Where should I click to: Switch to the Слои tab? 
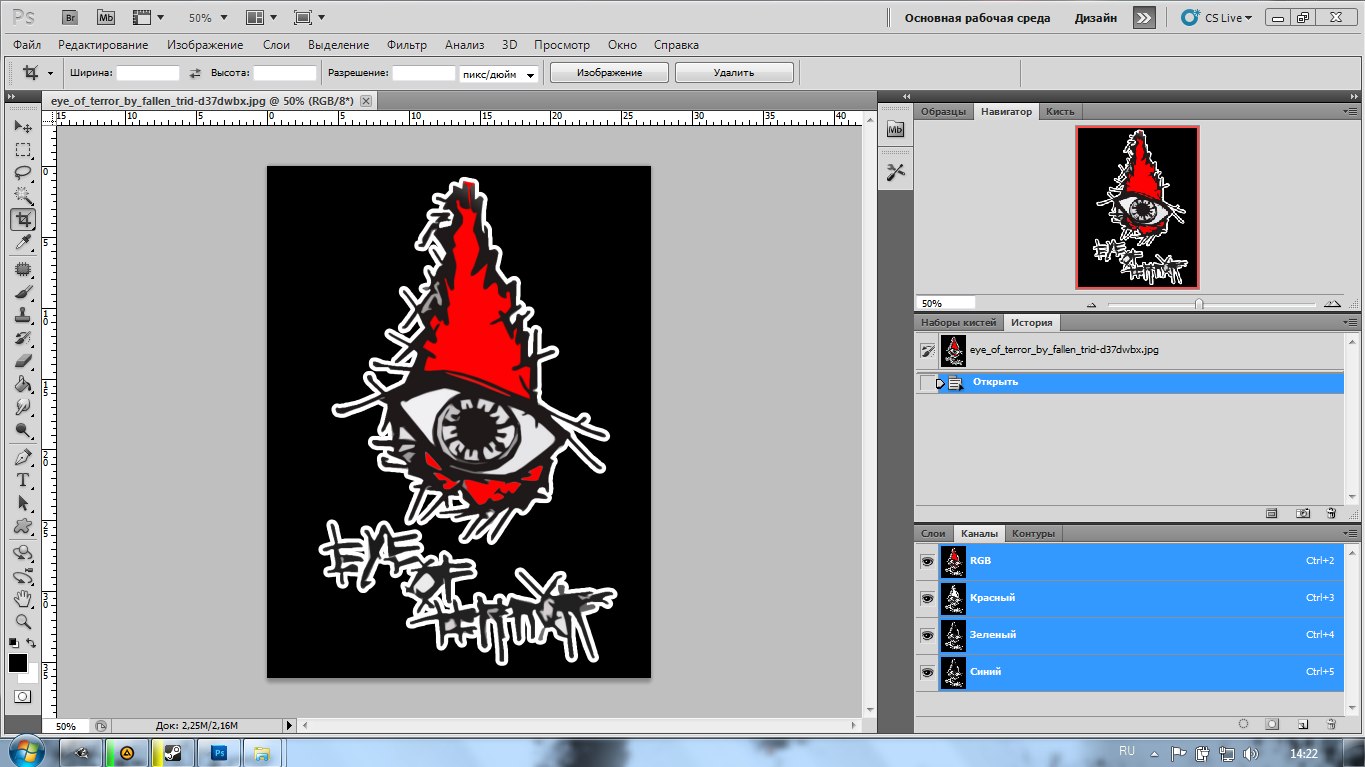[x=933, y=534]
